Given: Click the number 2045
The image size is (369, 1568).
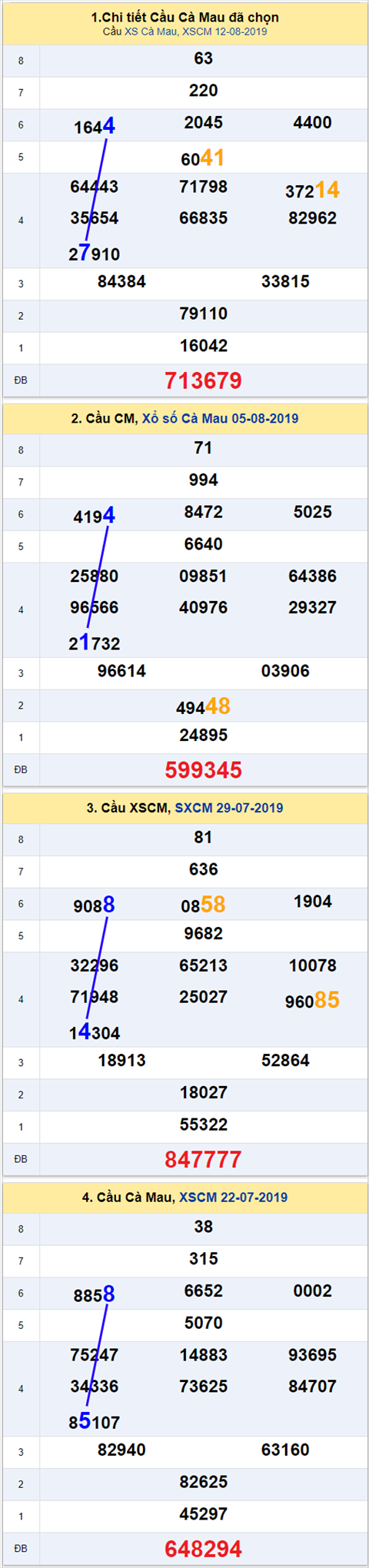Looking at the screenshot, I should tap(203, 123).
